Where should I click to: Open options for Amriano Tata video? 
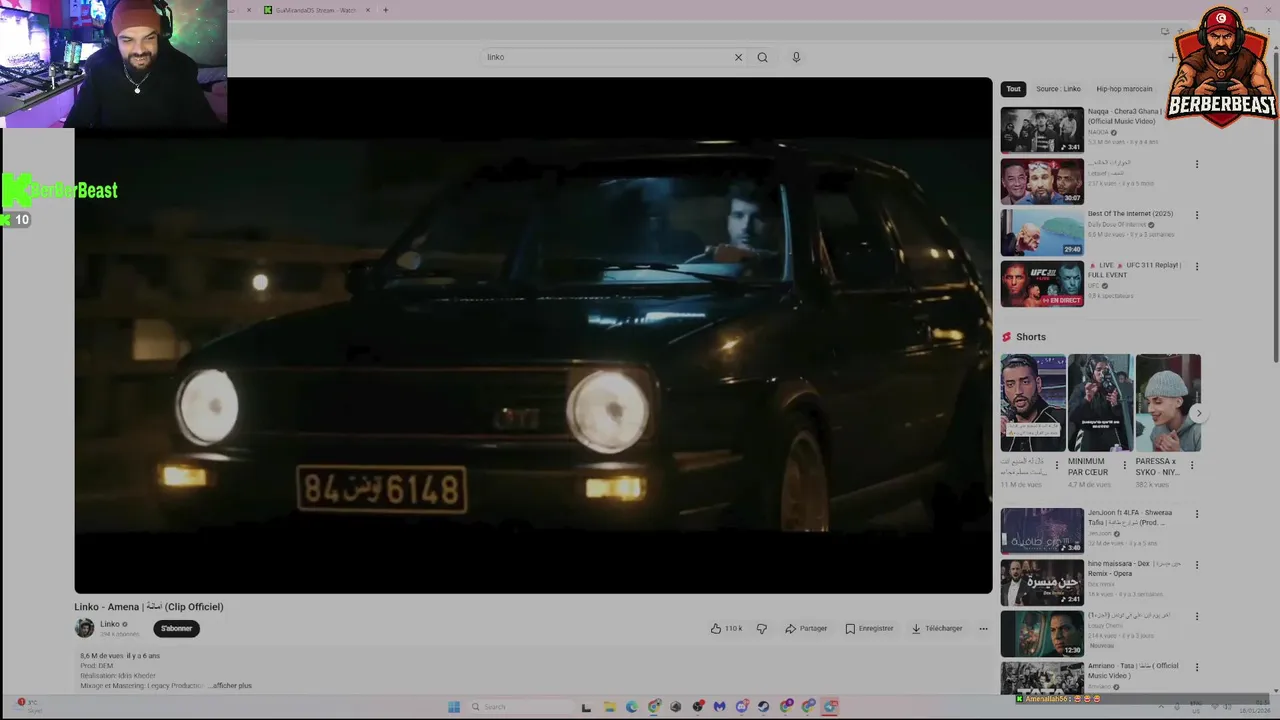1196,667
